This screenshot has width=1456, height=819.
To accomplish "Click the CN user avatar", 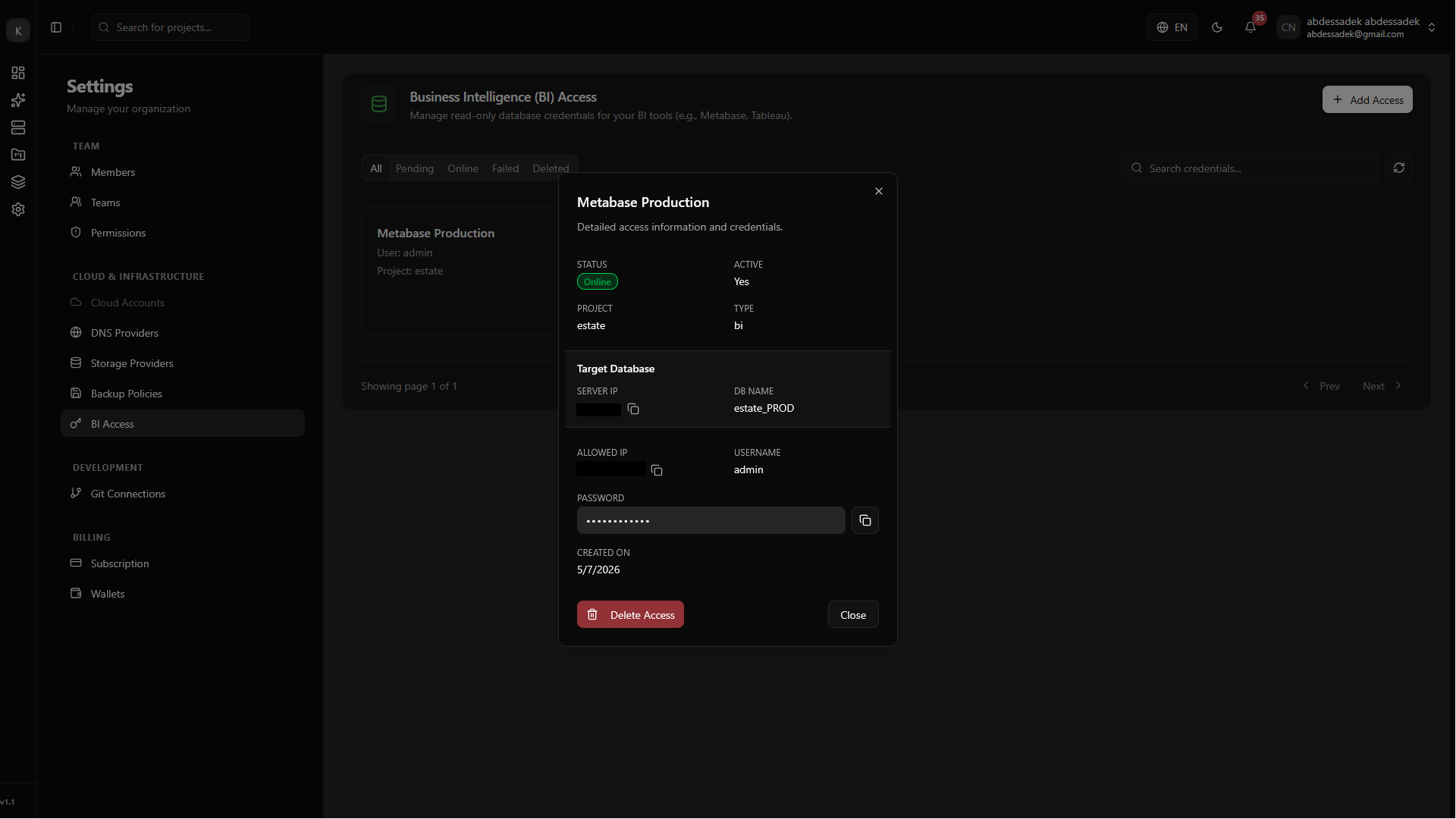I will pyautogui.click(x=1288, y=27).
